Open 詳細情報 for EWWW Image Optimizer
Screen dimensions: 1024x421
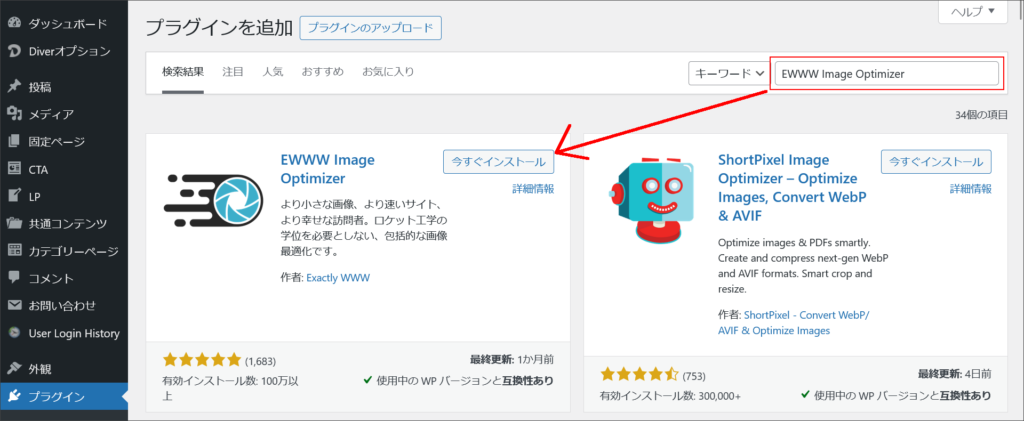pos(533,189)
